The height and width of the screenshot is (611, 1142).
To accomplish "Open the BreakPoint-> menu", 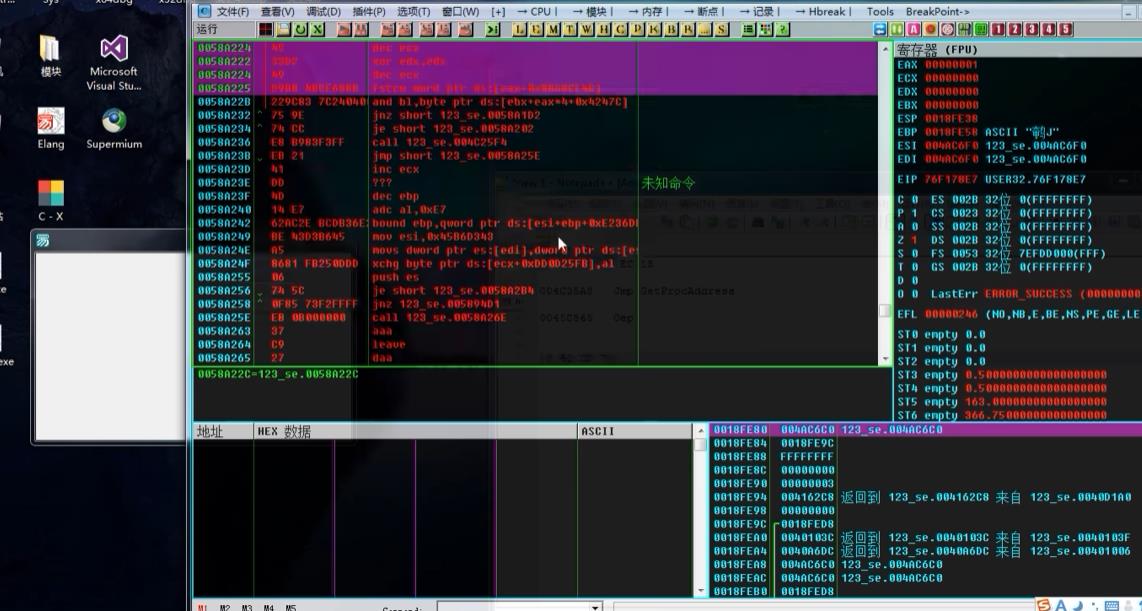I will (x=937, y=12).
